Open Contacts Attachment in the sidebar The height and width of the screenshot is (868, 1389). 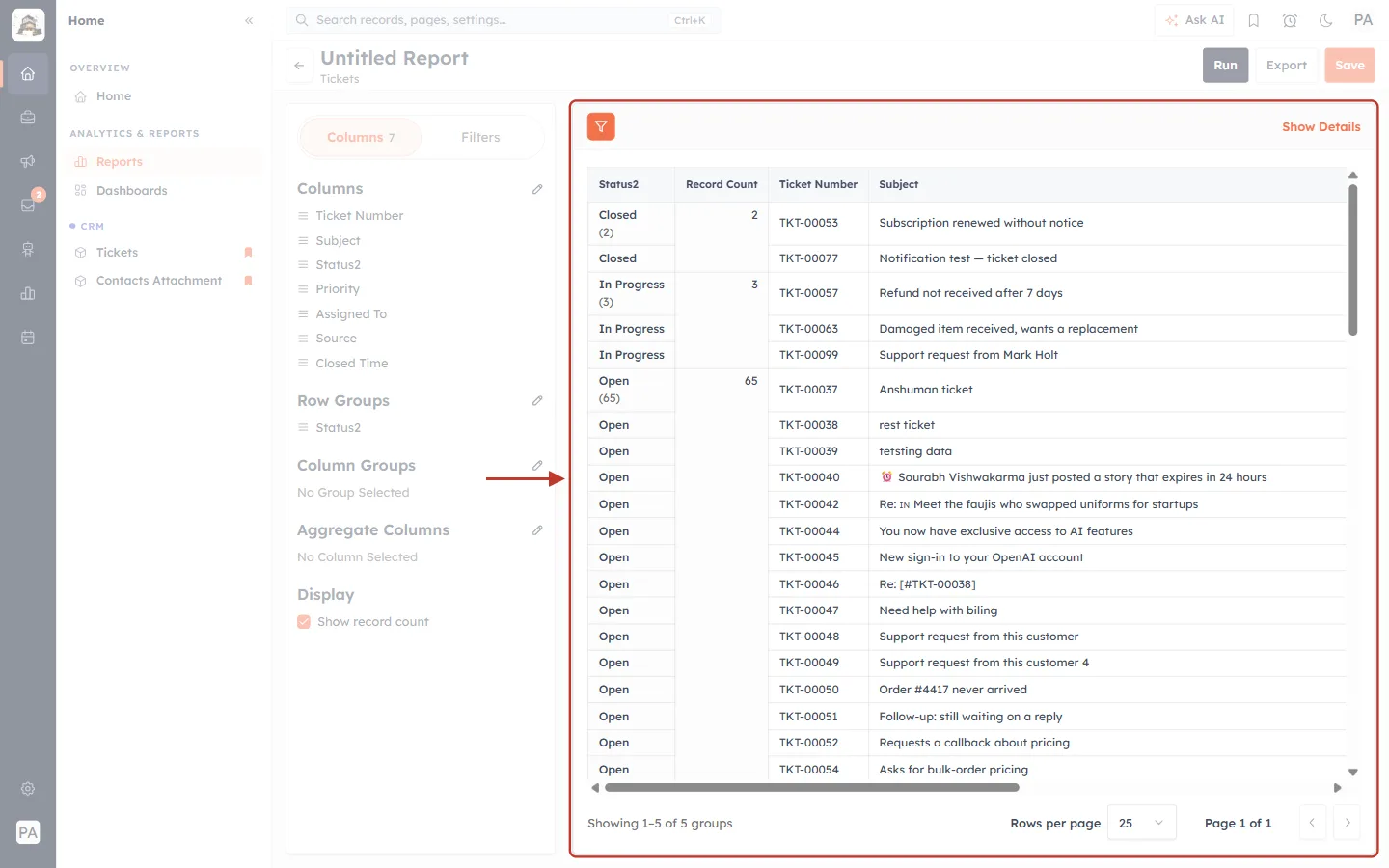pos(164,281)
